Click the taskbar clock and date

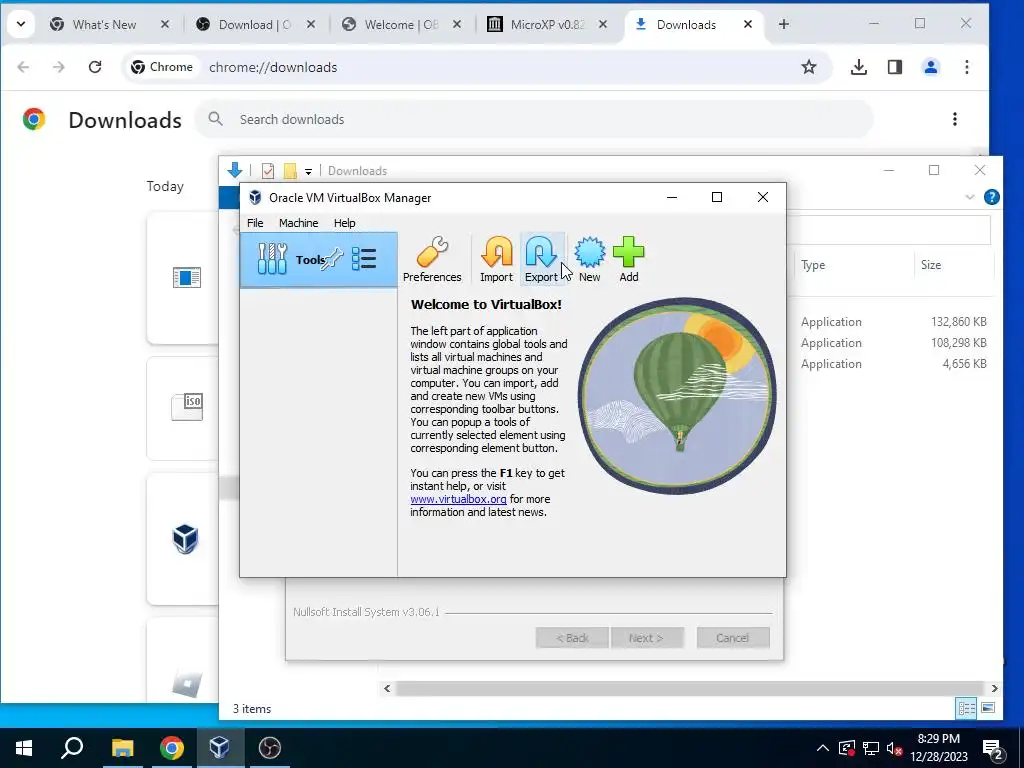(x=938, y=748)
